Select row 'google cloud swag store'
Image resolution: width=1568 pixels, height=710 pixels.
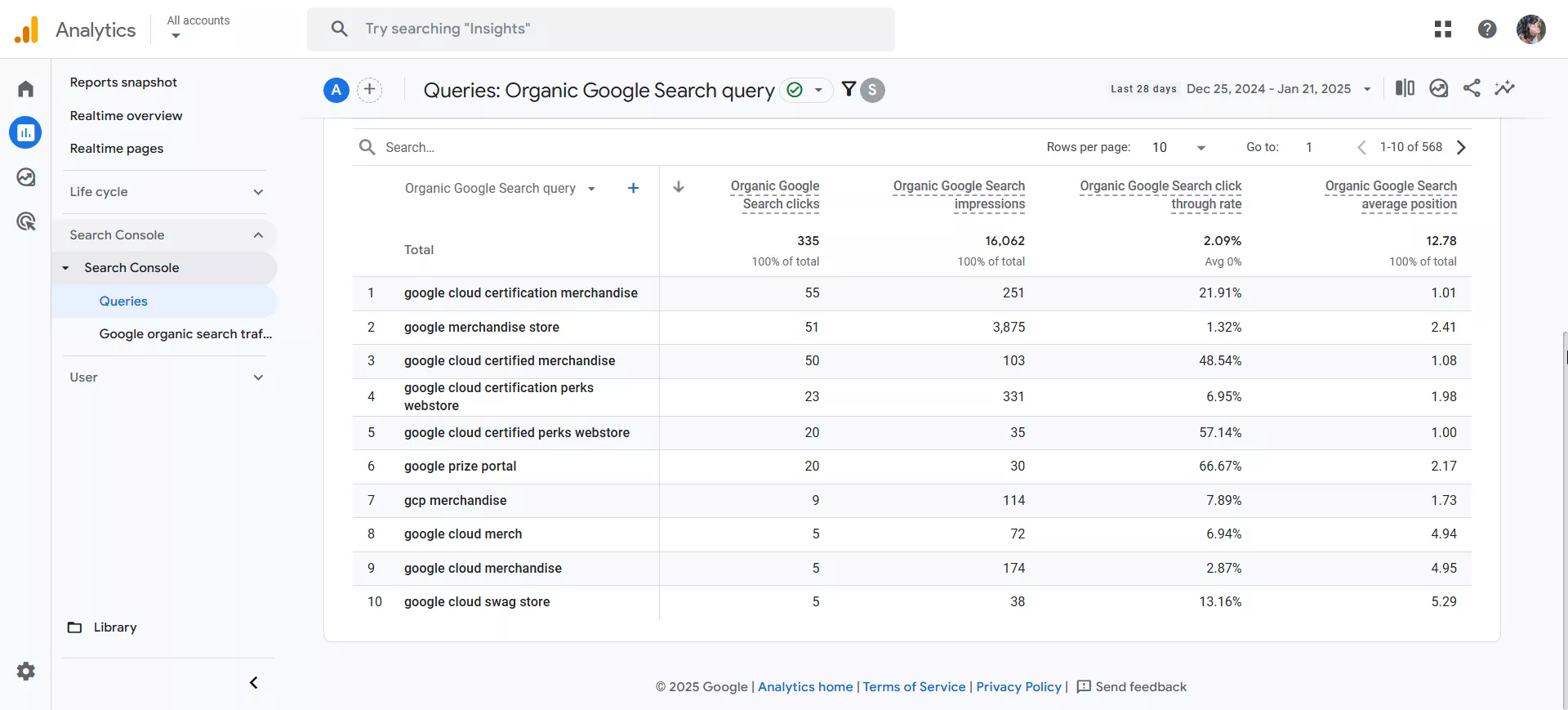pos(912,602)
